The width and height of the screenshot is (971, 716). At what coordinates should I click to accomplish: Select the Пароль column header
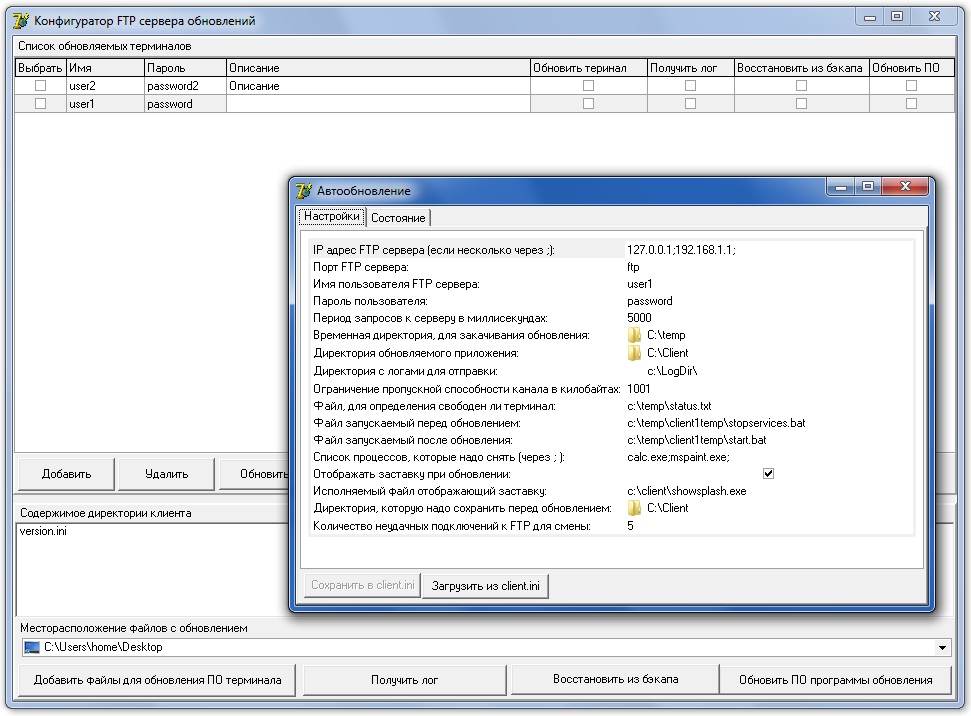point(185,68)
